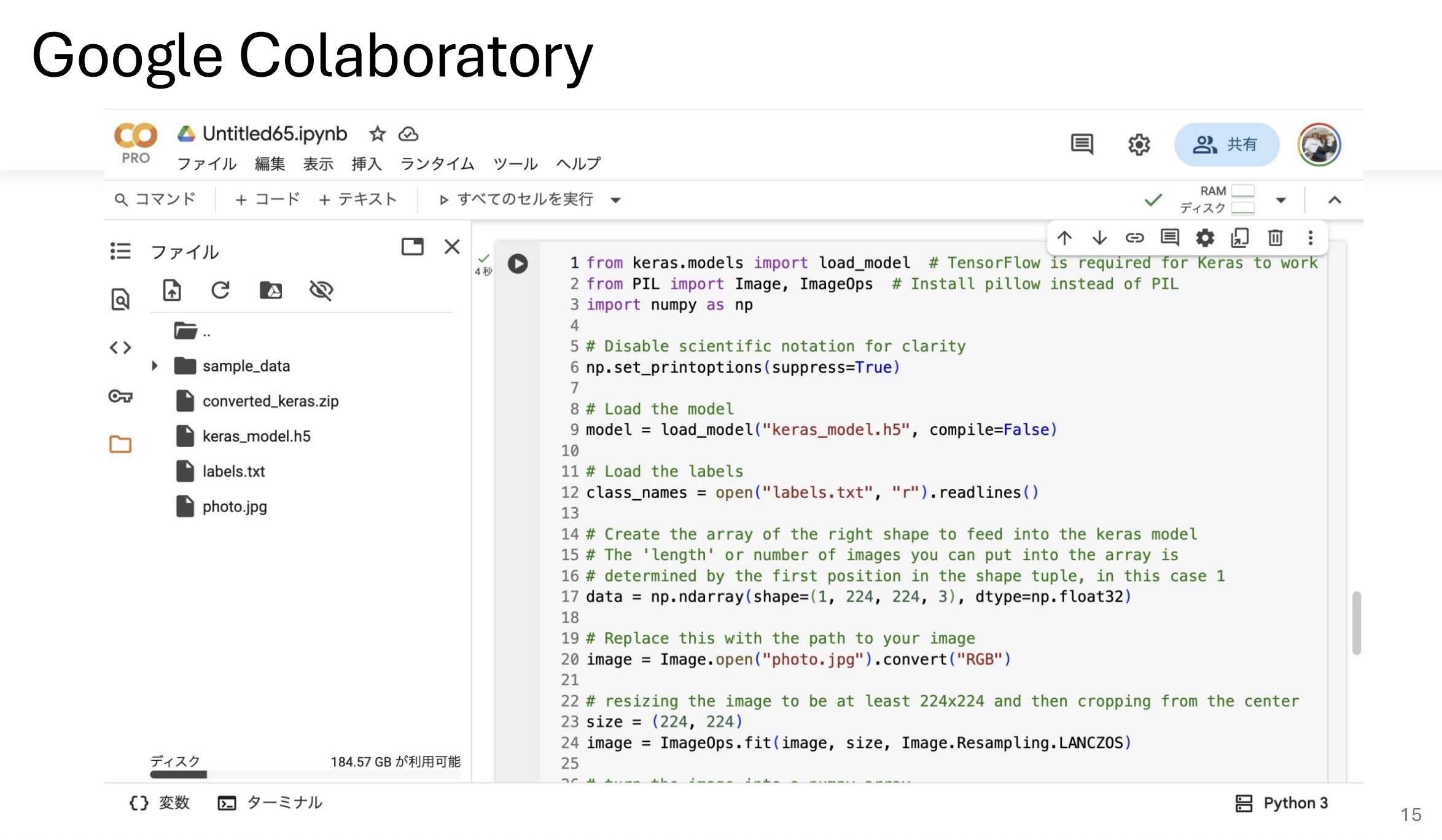
Task: Click the notebook vertical scrollbar
Action: 1357,623
